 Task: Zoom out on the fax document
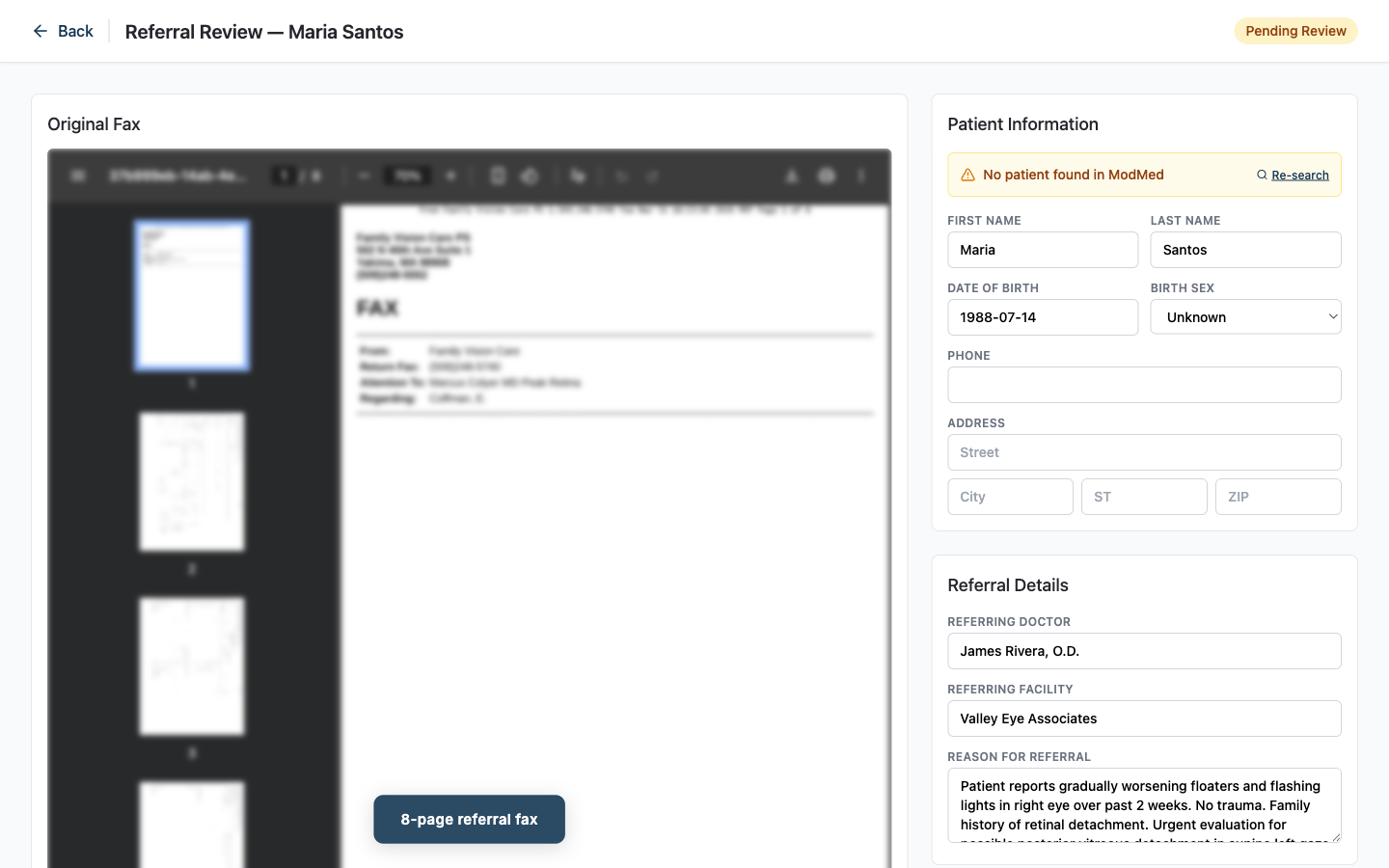pos(364,176)
